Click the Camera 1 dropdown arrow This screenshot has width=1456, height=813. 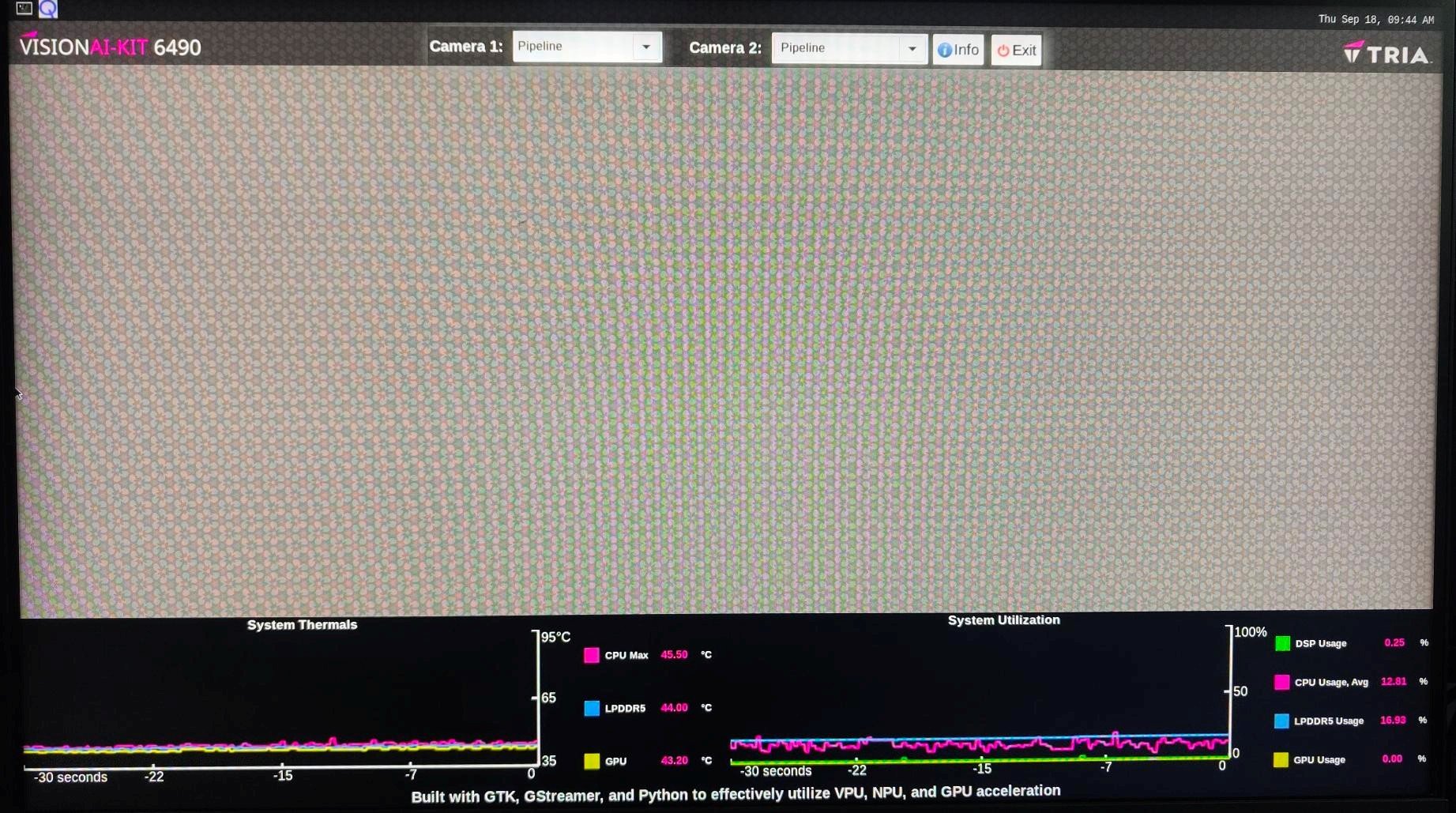tap(646, 47)
